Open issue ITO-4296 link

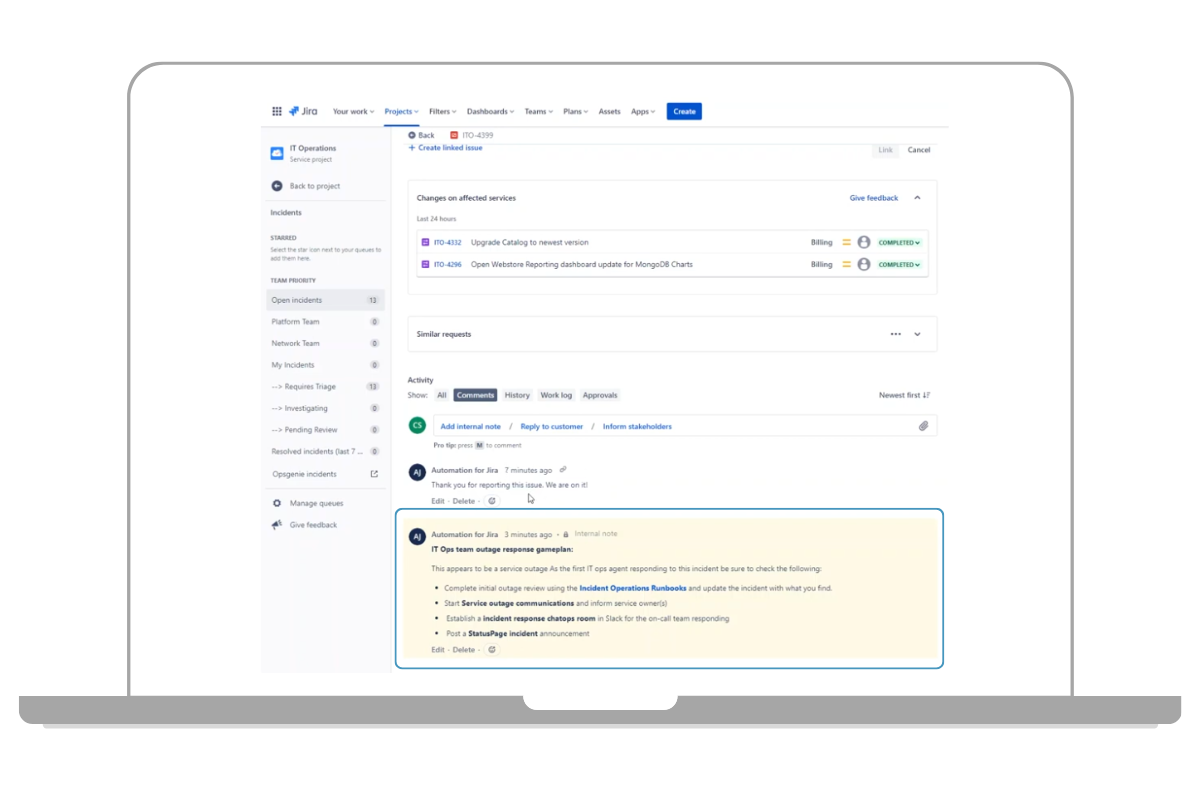pyautogui.click(x=448, y=265)
